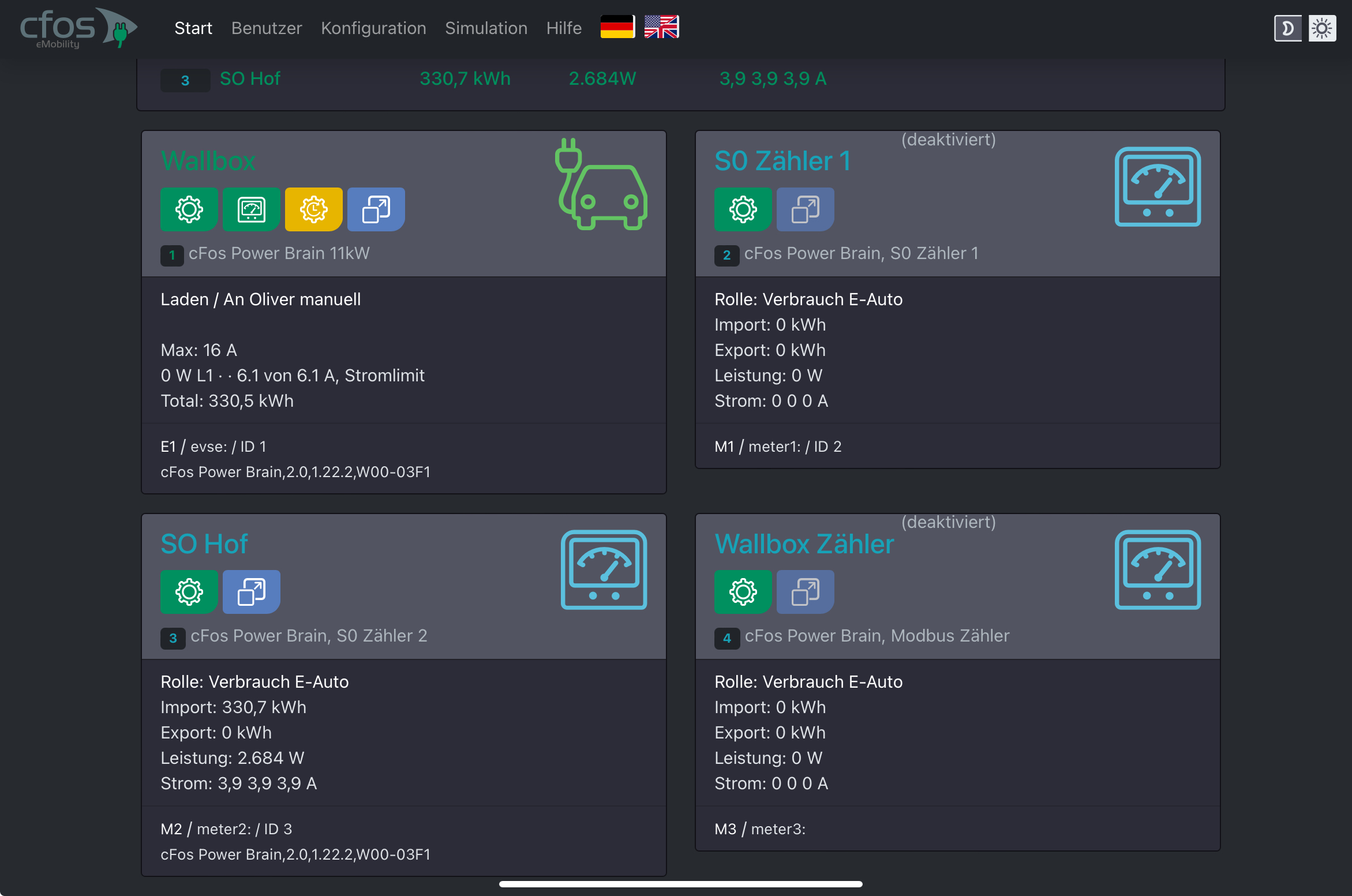Screen dimensions: 1352x896
Task: Click the 330,7 kWh summary value
Action: [465, 78]
